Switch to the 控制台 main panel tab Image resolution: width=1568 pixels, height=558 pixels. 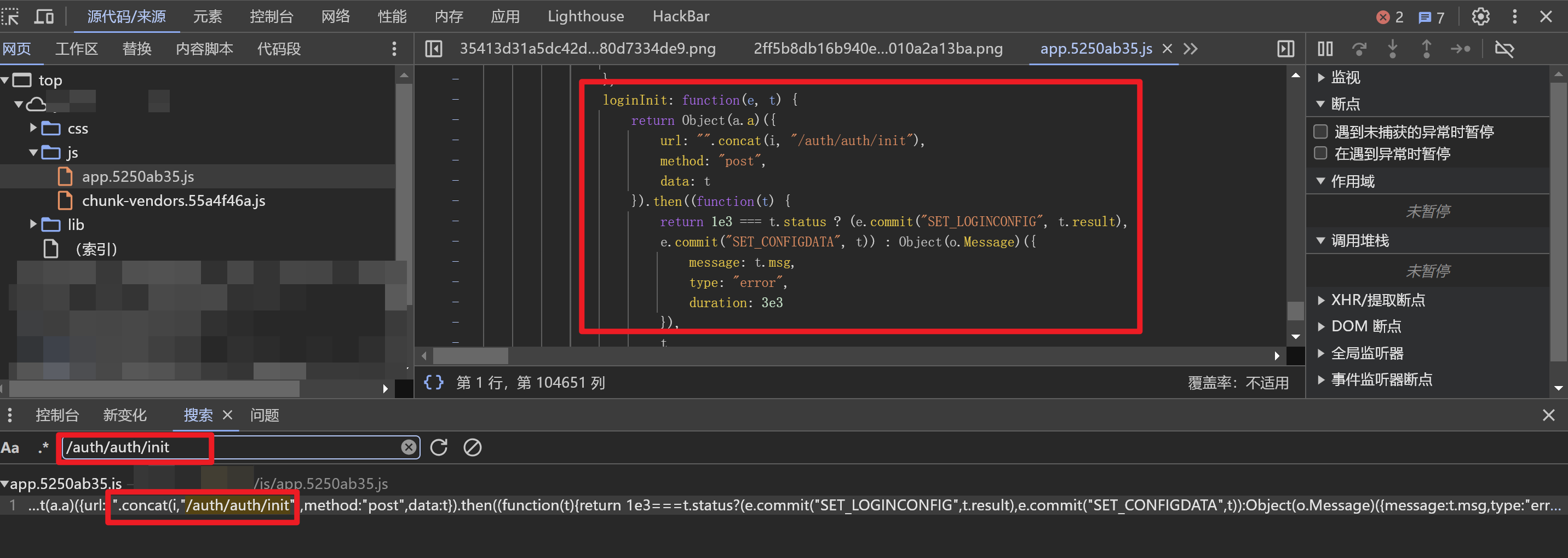272,16
